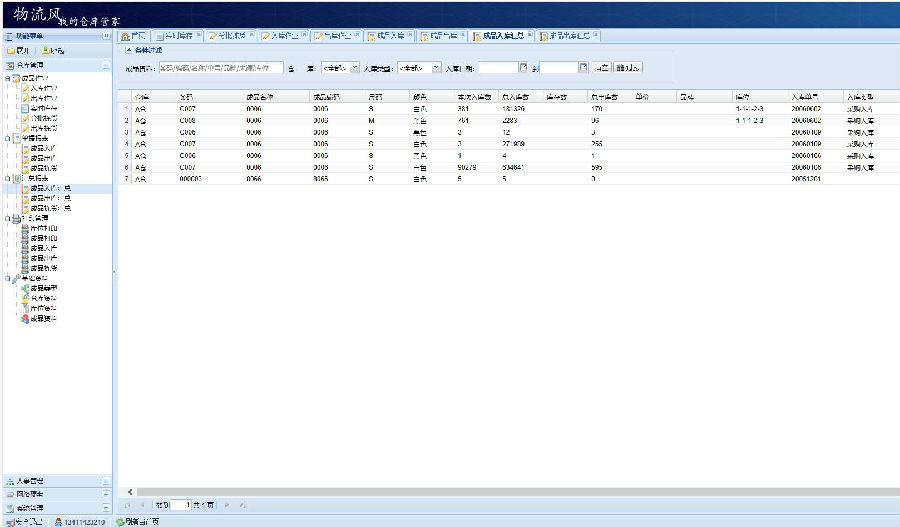Focus the page number field in the pager
Image resolution: width=900 pixels, height=527 pixels.
point(180,505)
